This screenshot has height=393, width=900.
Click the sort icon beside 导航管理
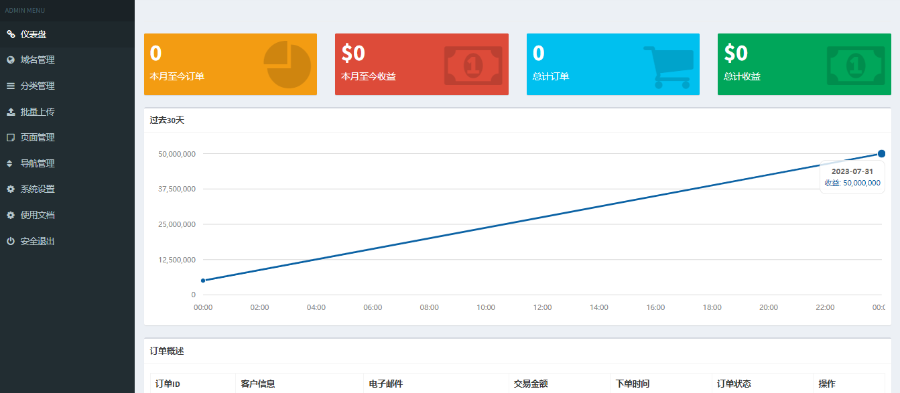[x=10, y=164]
